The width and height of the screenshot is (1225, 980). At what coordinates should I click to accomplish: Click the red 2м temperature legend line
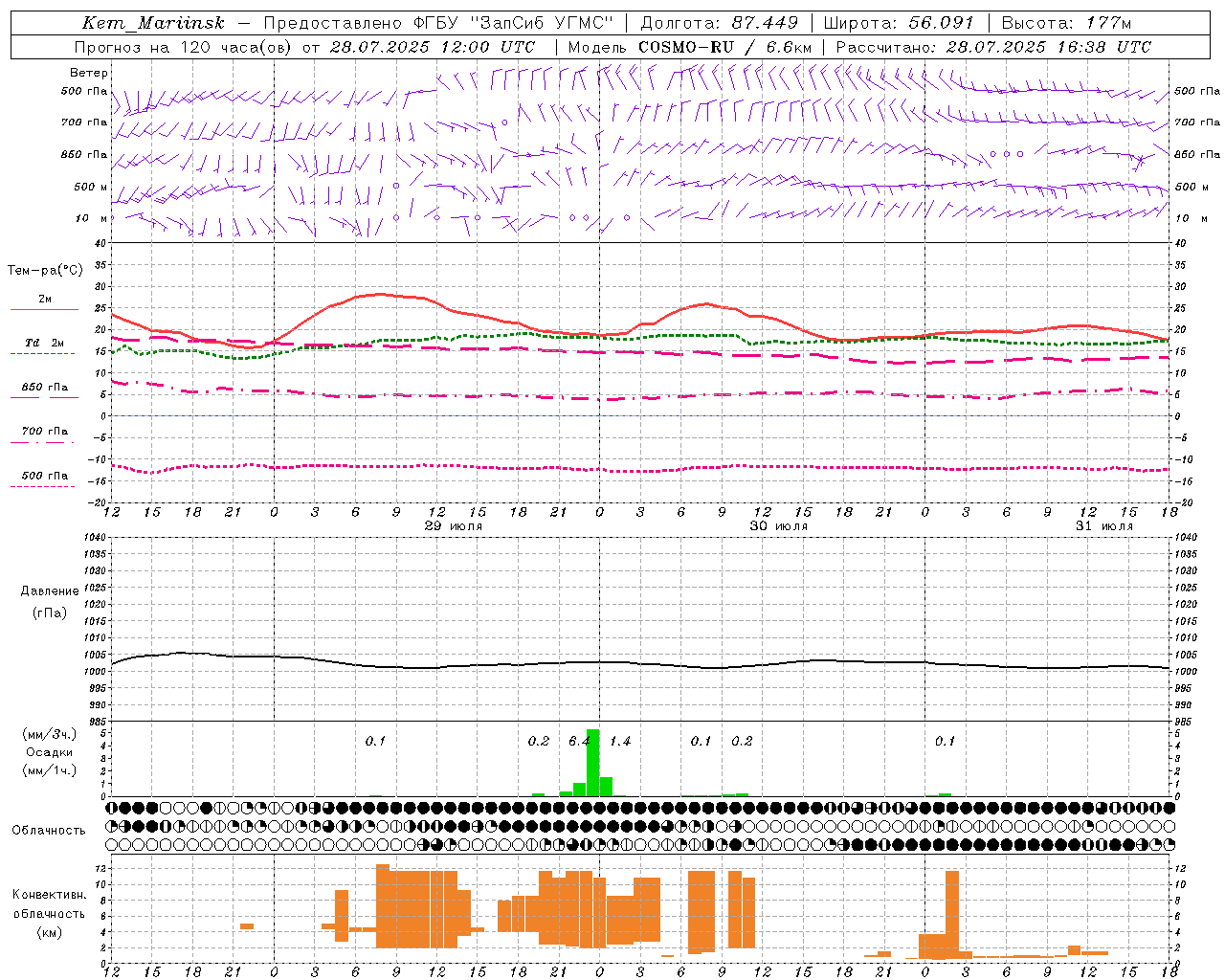point(44,309)
